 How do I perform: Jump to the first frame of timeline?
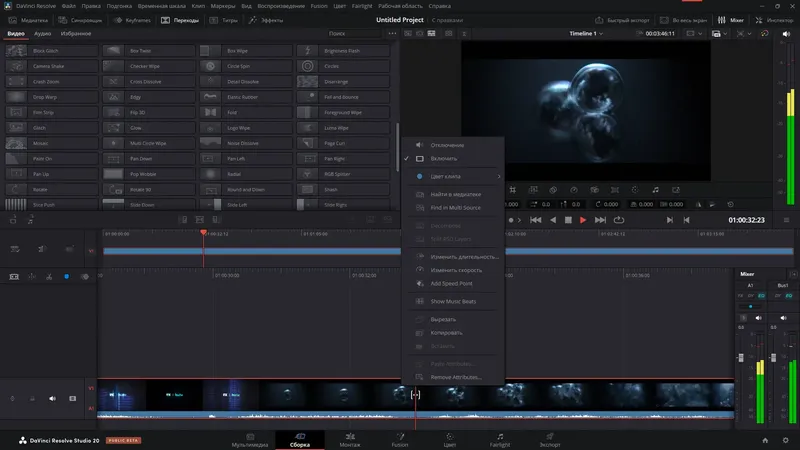[536, 219]
